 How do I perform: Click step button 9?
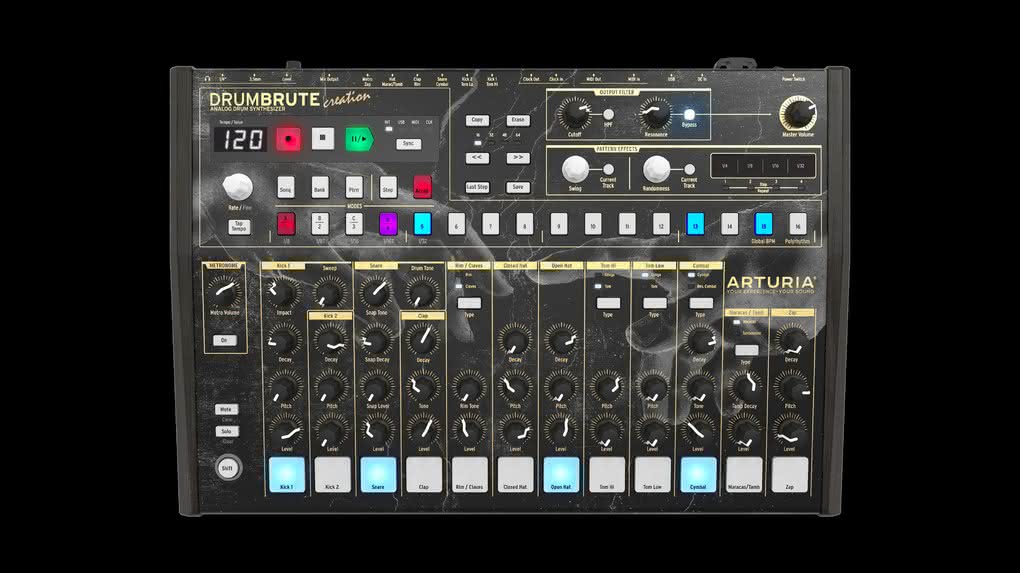[x=558, y=224]
